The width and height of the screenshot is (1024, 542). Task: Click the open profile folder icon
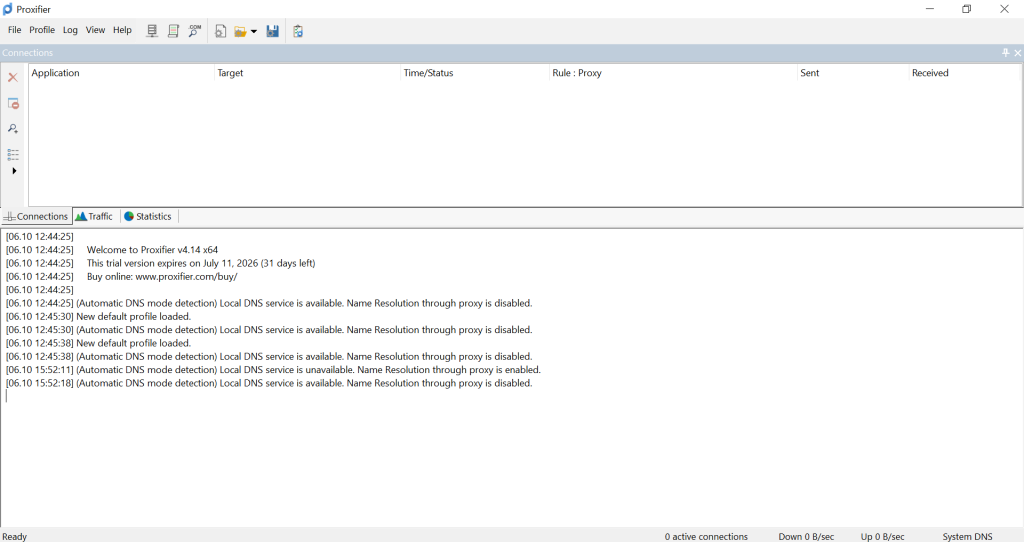click(240, 31)
